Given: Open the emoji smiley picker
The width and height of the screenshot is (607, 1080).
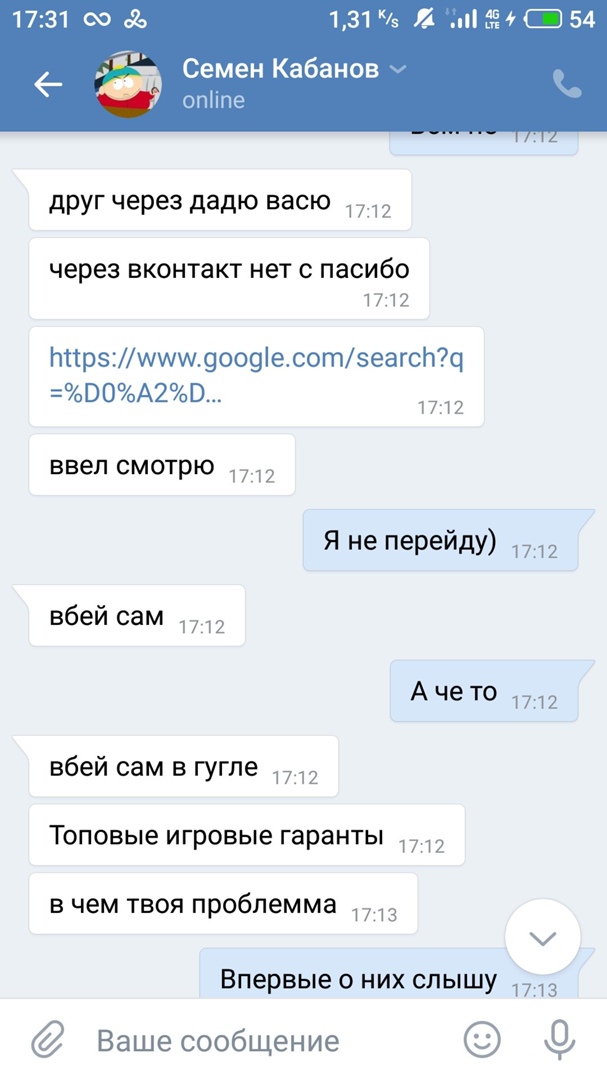Looking at the screenshot, I should [483, 1040].
